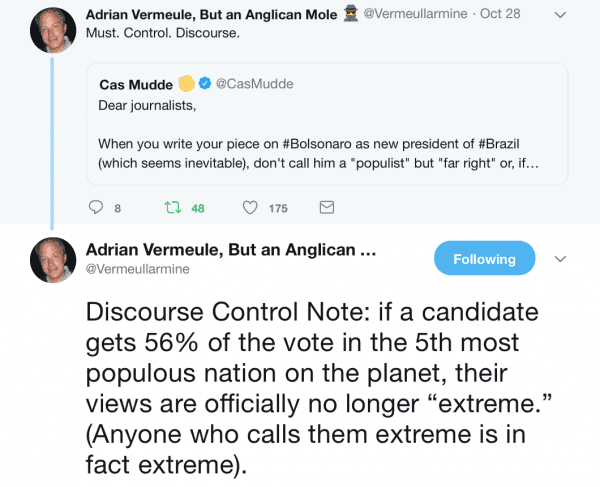Toggle the blue Following button
The width and height of the screenshot is (600, 487).
tap(484, 259)
